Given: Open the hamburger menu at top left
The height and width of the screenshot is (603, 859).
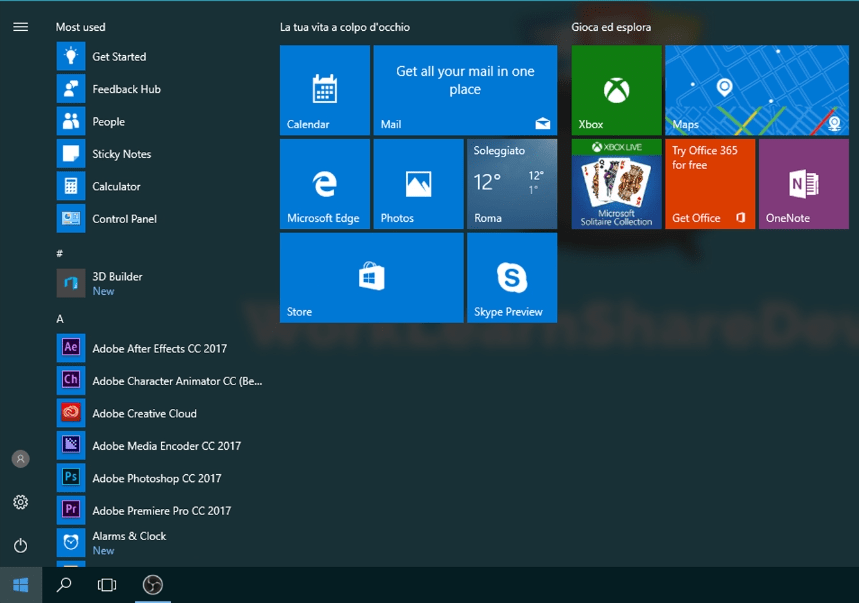Looking at the screenshot, I should click(20, 27).
